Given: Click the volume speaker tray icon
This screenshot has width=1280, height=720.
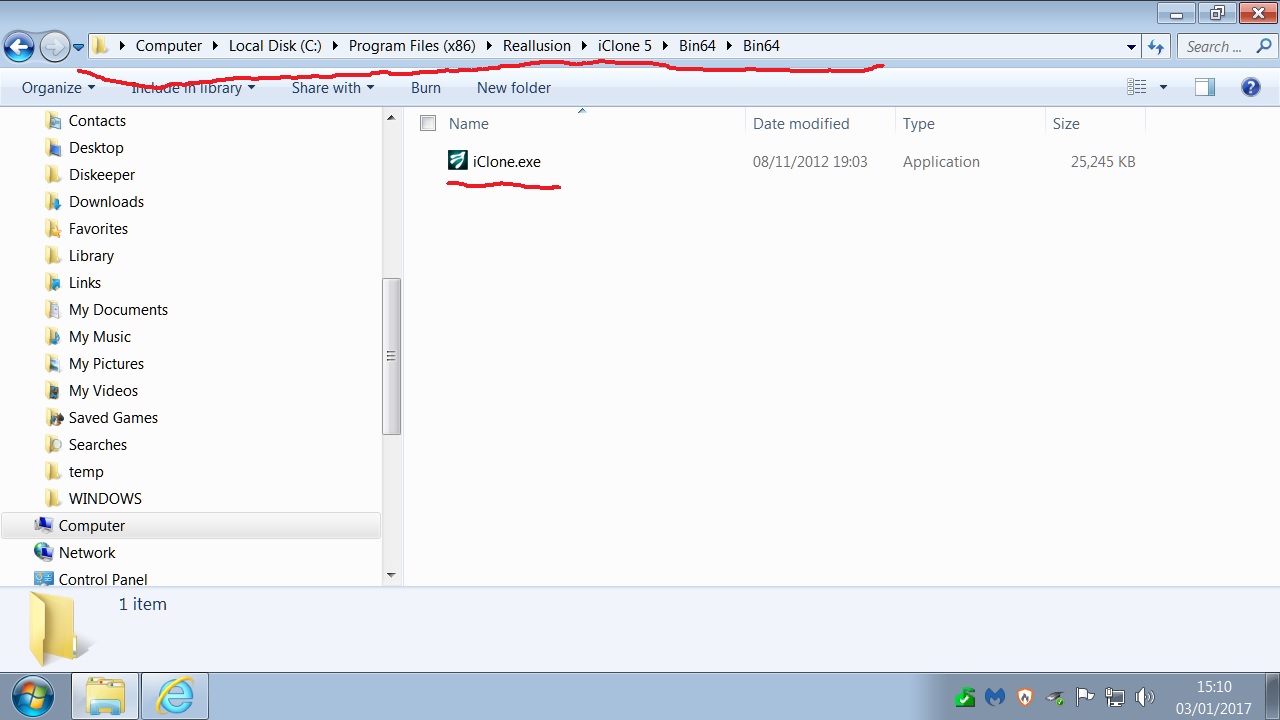Looking at the screenshot, I should 1145,697.
